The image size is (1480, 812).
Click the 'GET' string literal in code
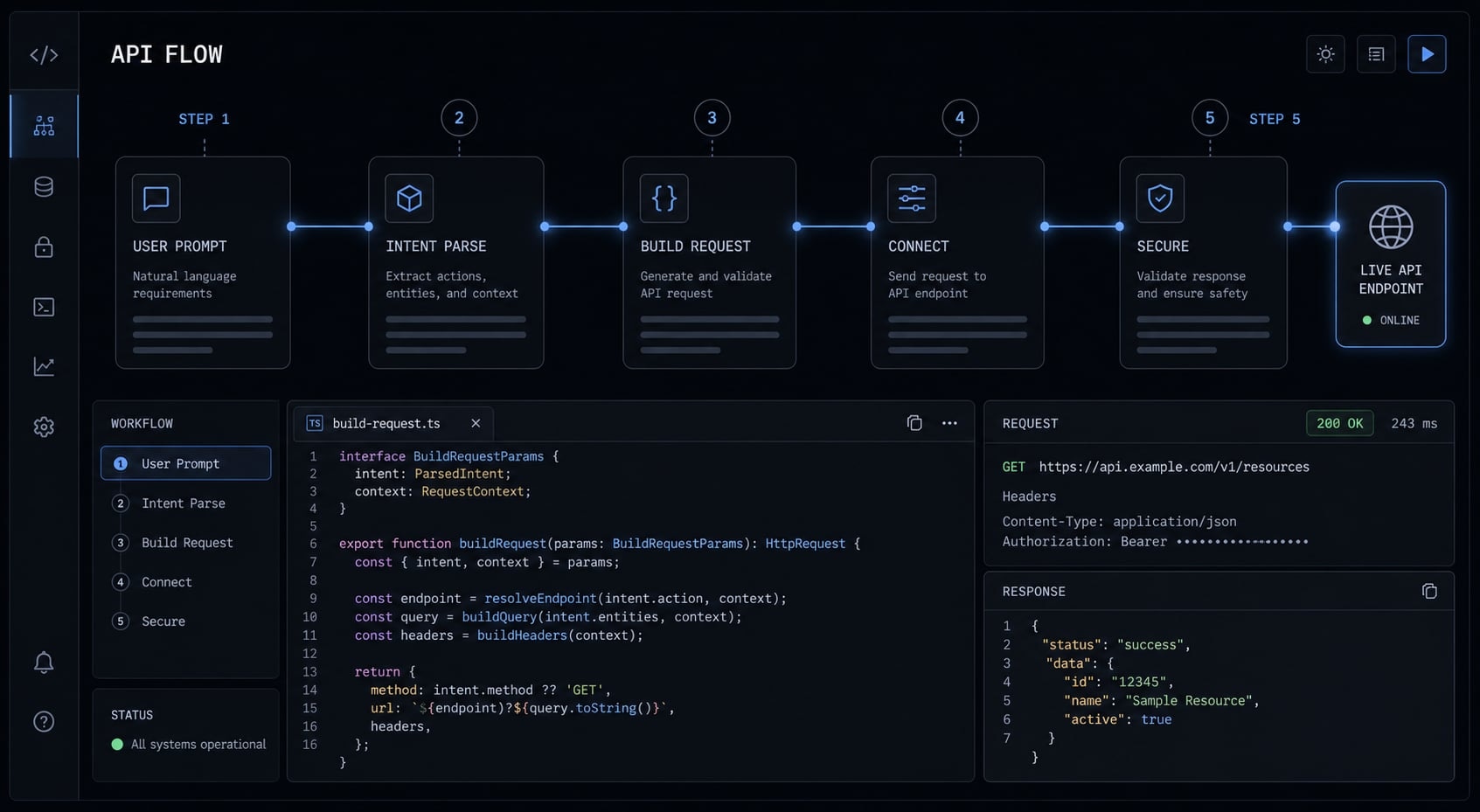[585, 691]
